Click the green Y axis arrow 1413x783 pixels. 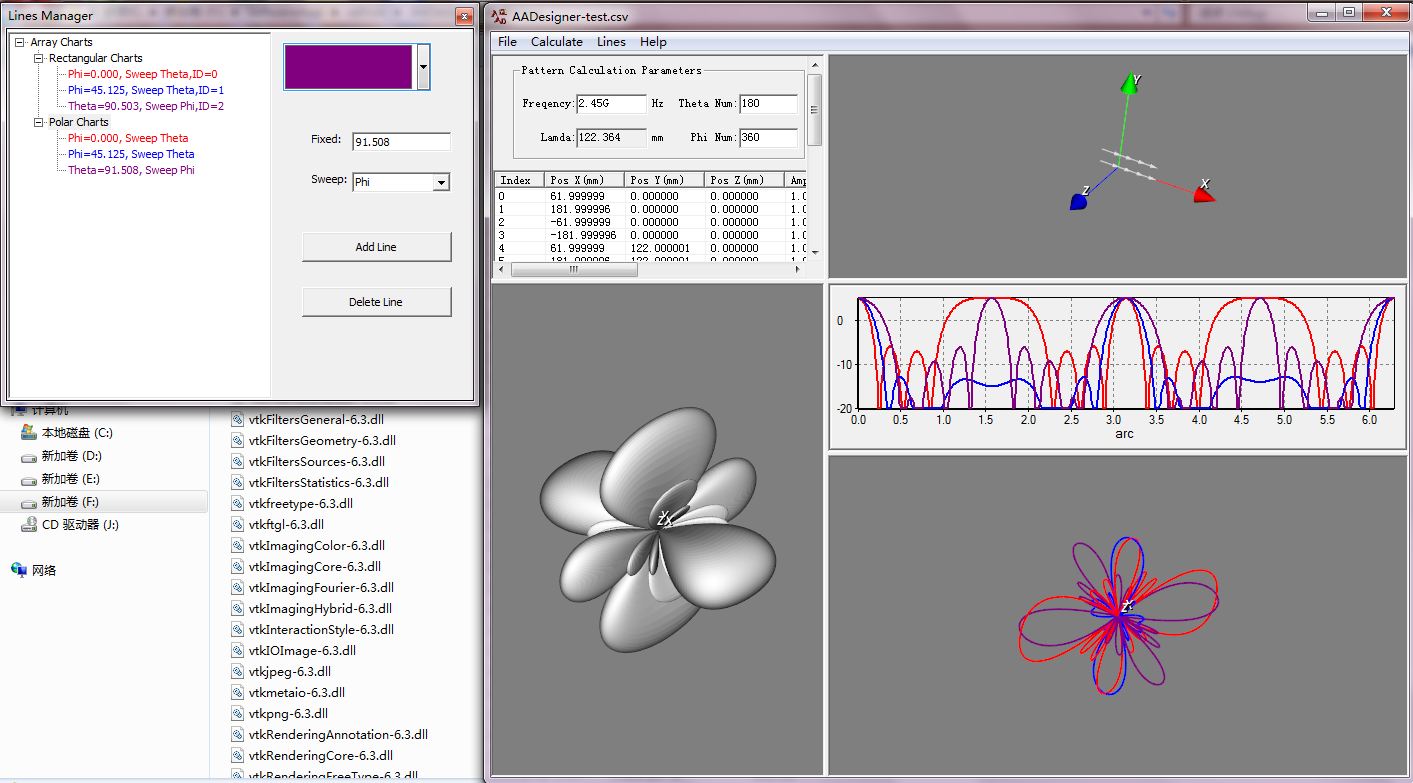(x=1130, y=84)
